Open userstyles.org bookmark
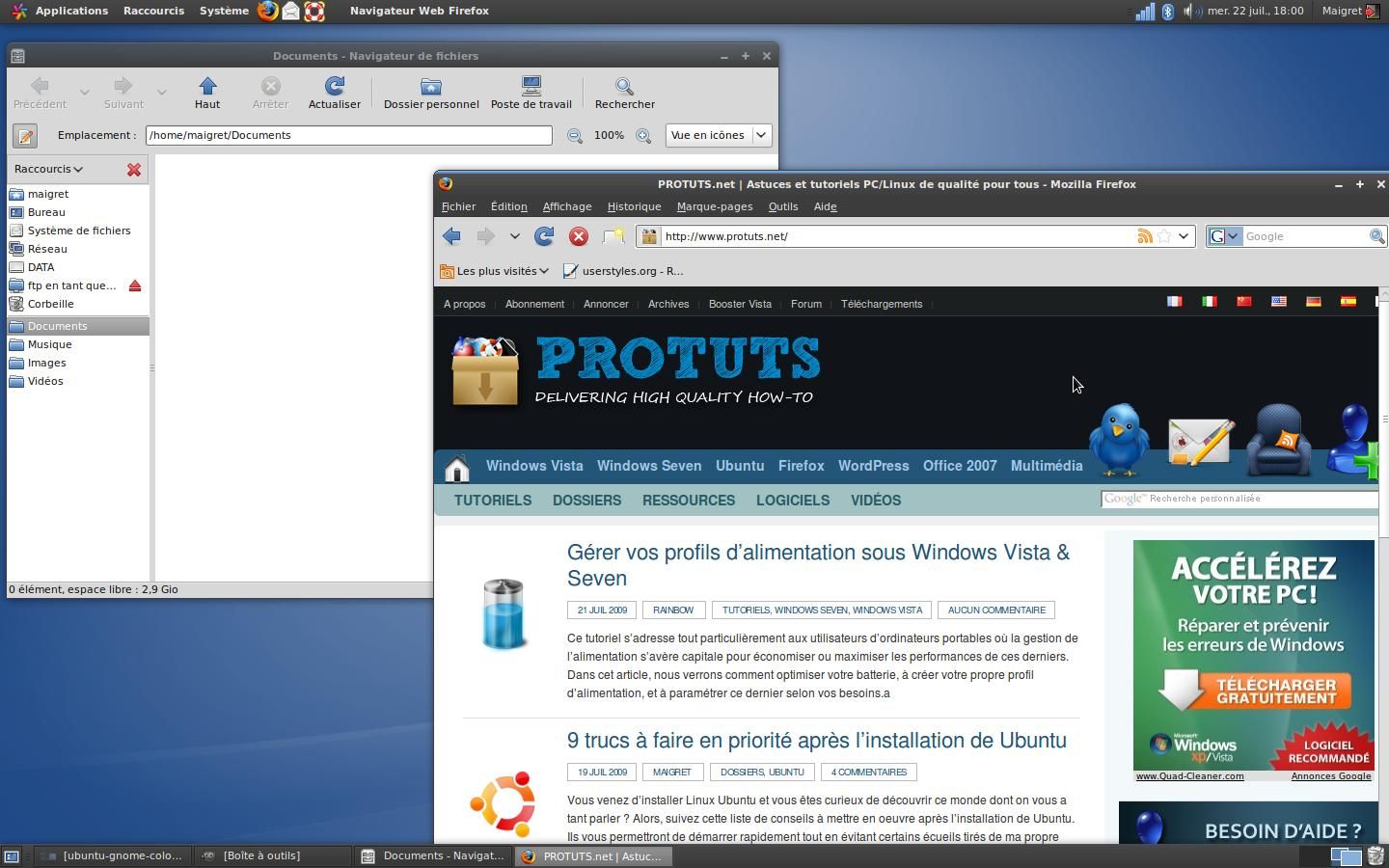Screen dimensions: 1389x868 click(624, 271)
